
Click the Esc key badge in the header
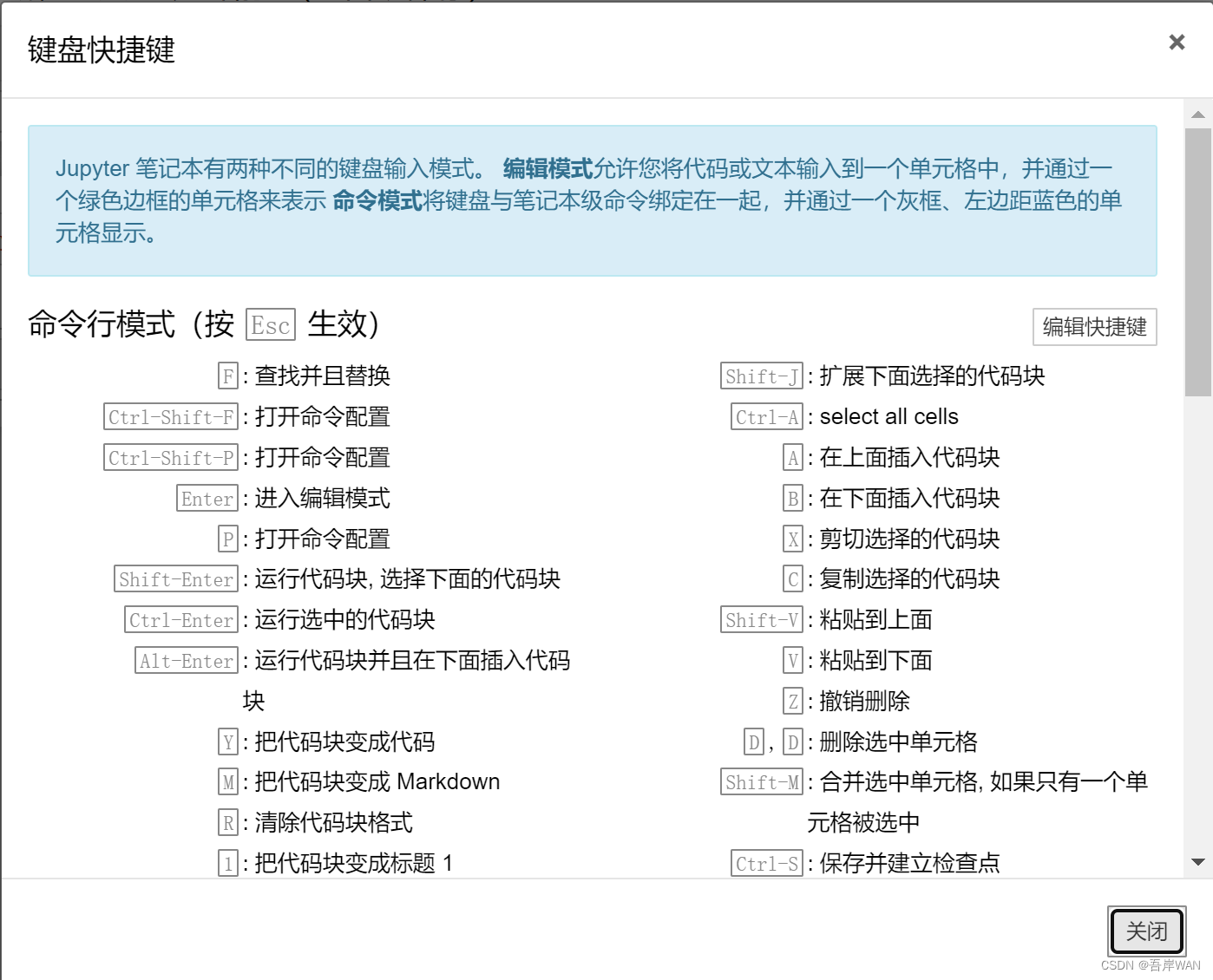pos(271,325)
